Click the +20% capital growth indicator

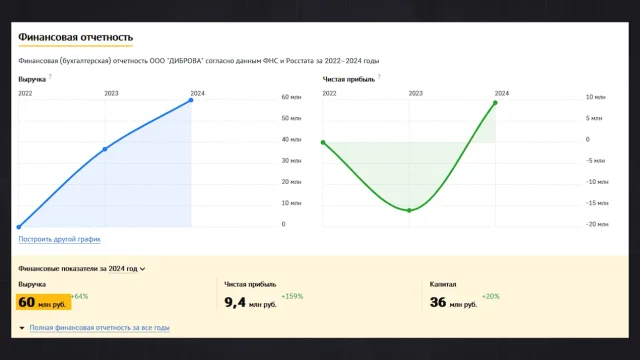491,296
